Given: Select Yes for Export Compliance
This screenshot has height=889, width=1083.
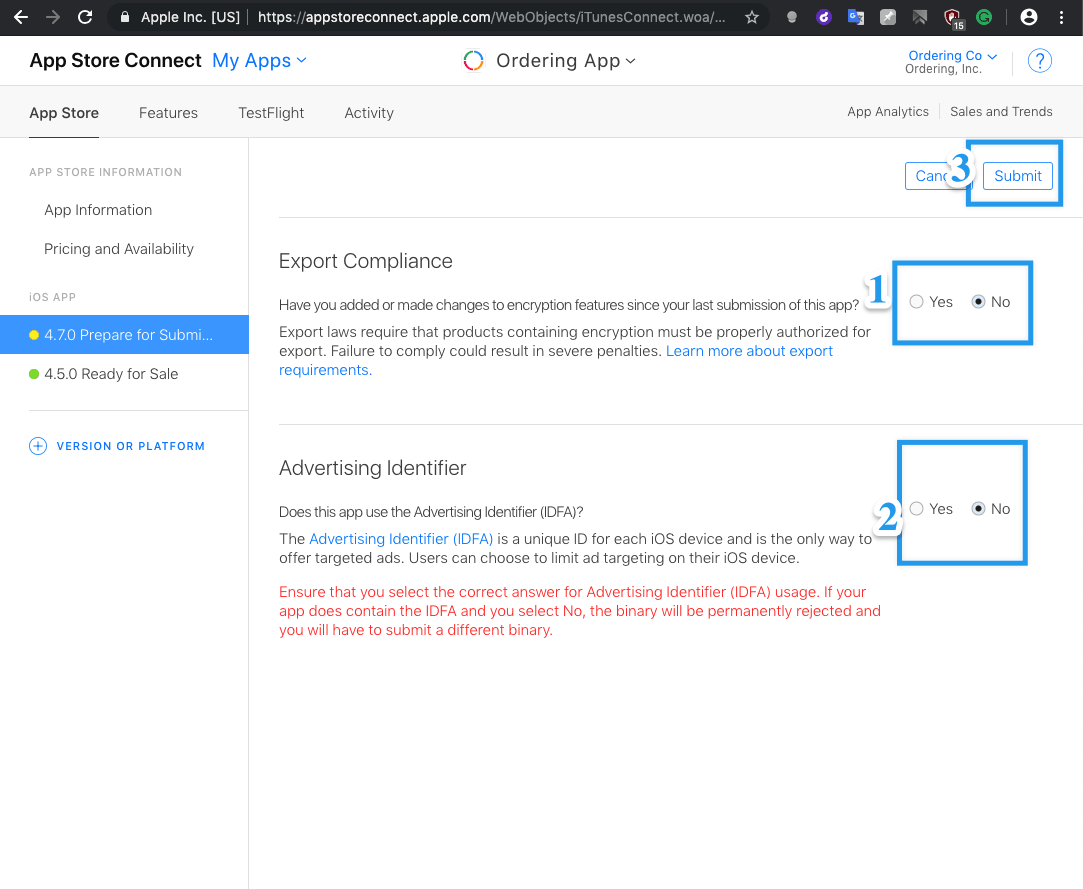Looking at the screenshot, I should click(917, 302).
